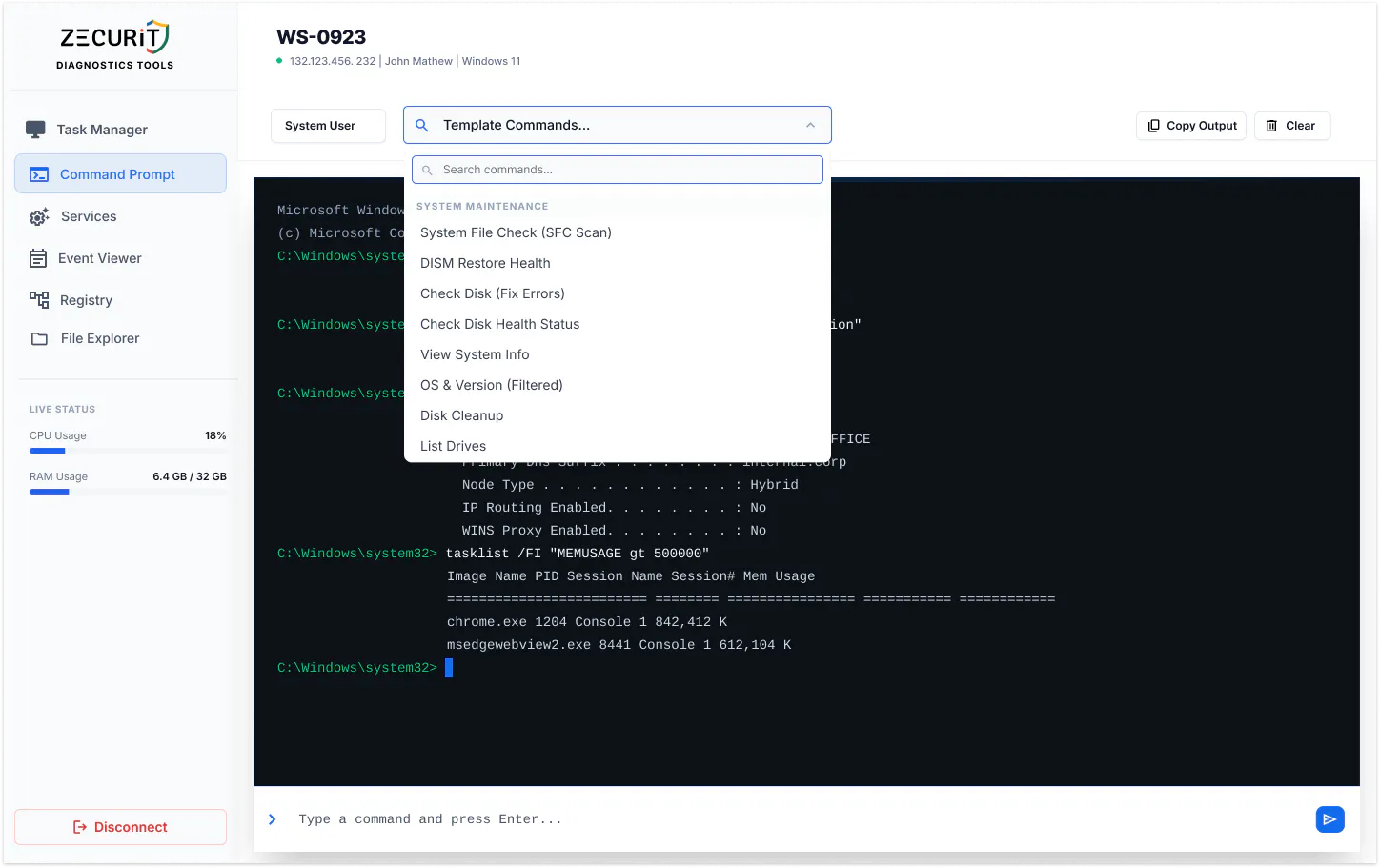Click the 132.123.456. 232 IP address
Screen dimensions: 1380x868
click(x=333, y=61)
